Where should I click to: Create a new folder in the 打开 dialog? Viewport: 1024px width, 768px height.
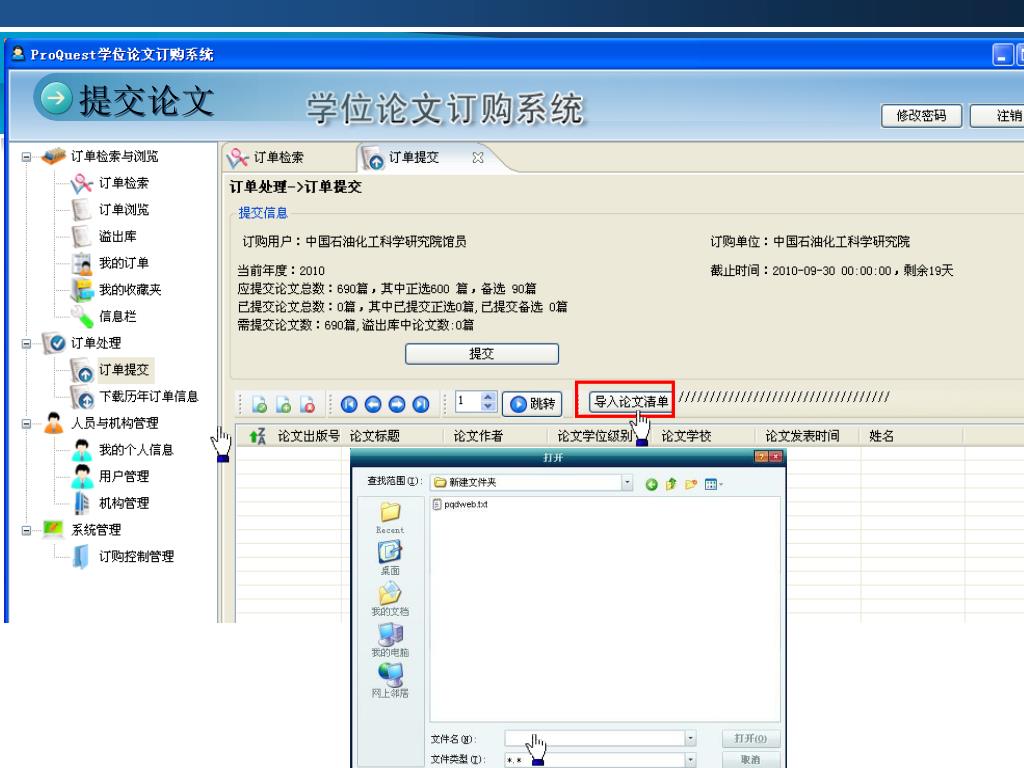[x=691, y=484]
